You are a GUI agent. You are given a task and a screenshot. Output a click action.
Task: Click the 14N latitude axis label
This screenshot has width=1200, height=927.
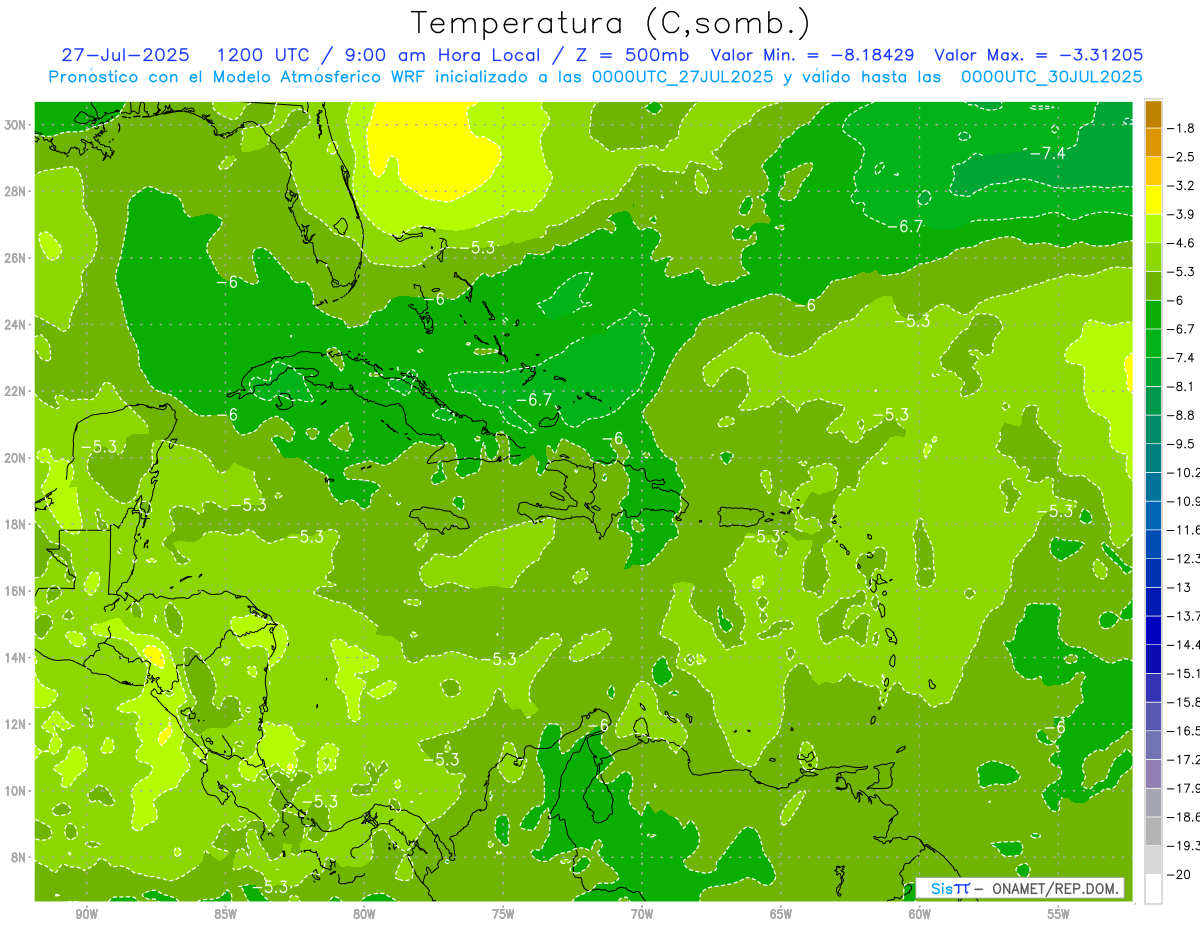pyautogui.click(x=17, y=657)
